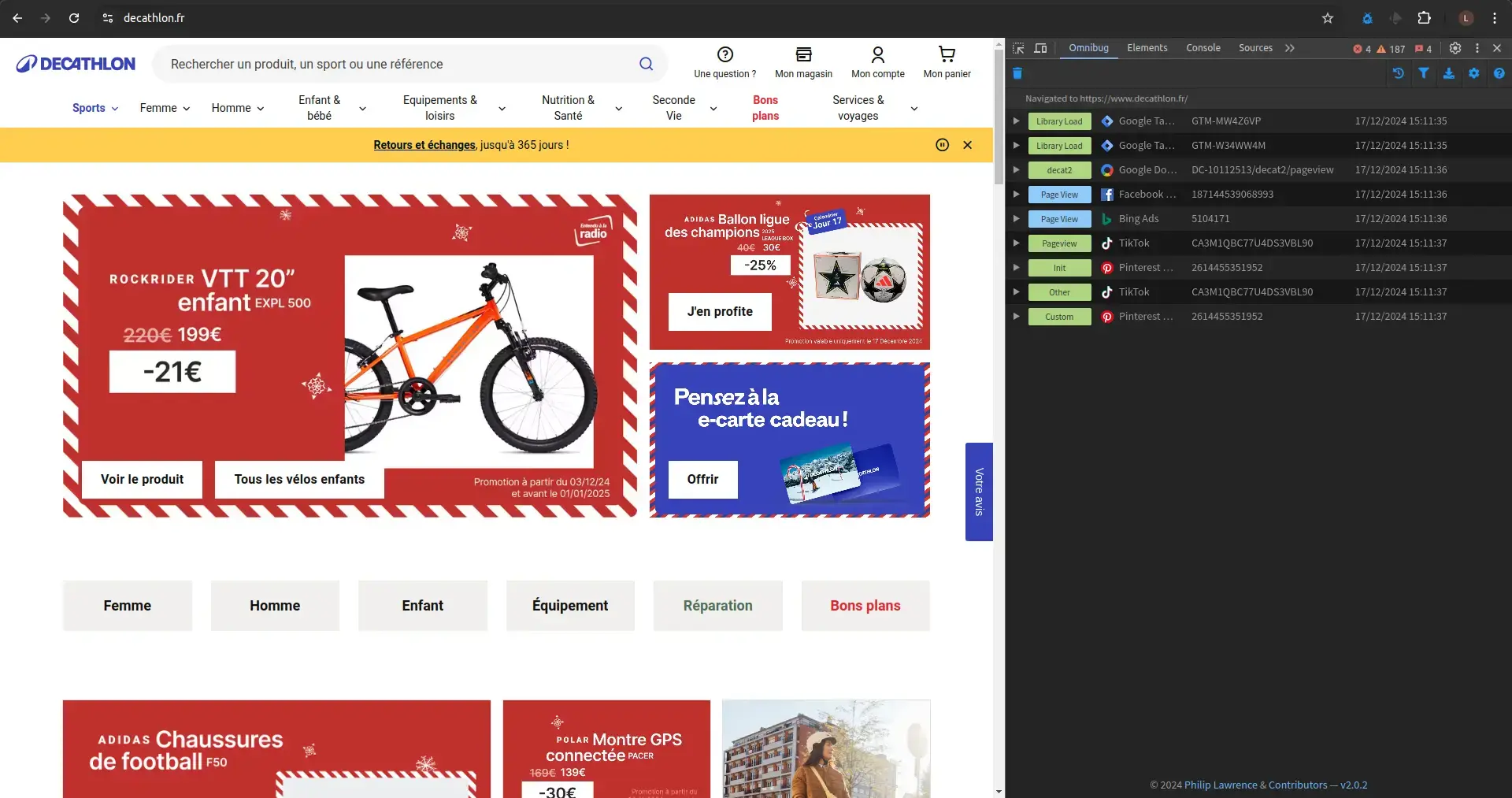
Task: Open the Sports navigation dropdown
Action: (94, 108)
